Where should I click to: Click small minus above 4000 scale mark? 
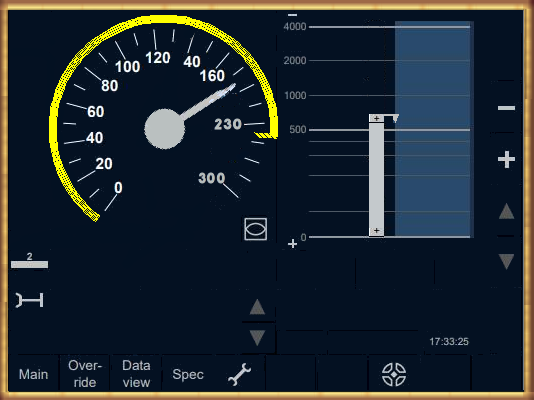tap(293, 15)
